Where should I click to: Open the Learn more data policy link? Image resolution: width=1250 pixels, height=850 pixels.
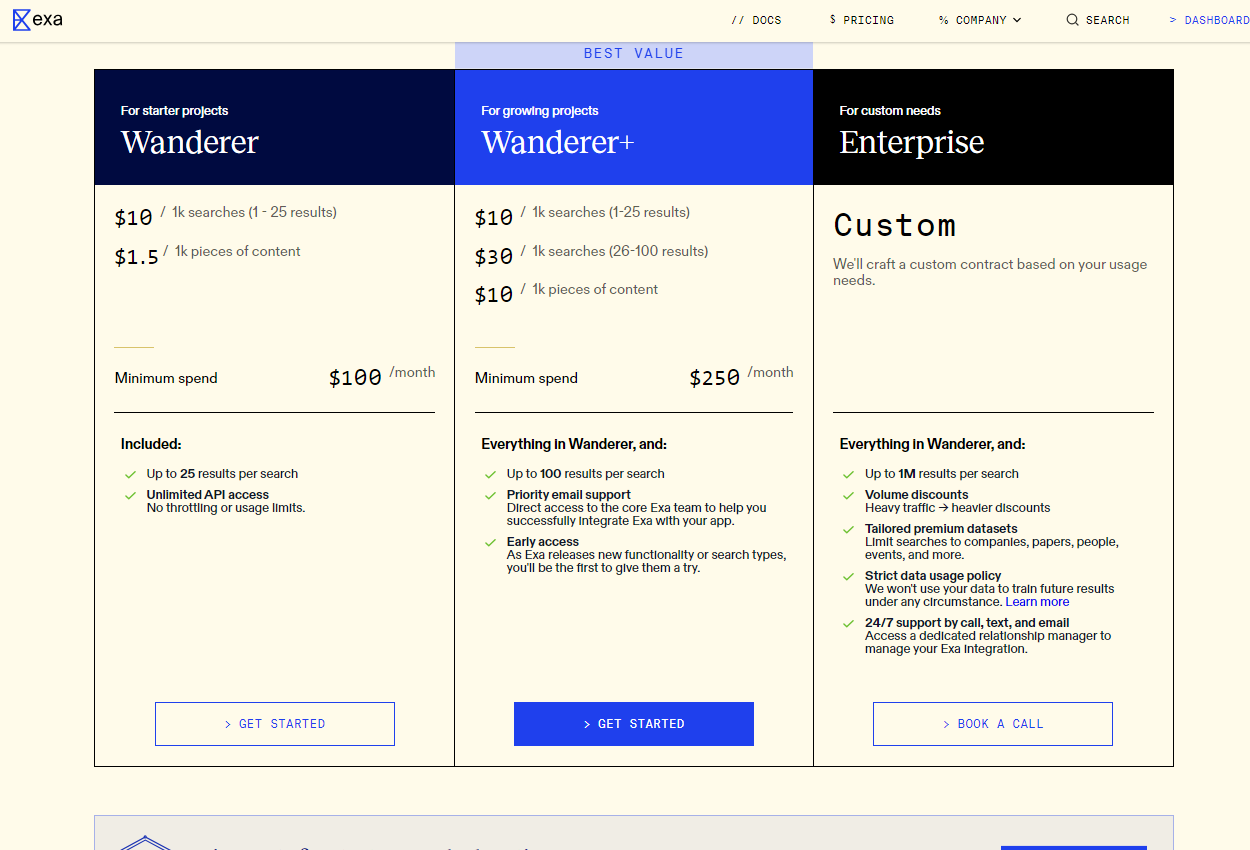pos(1037,602)
